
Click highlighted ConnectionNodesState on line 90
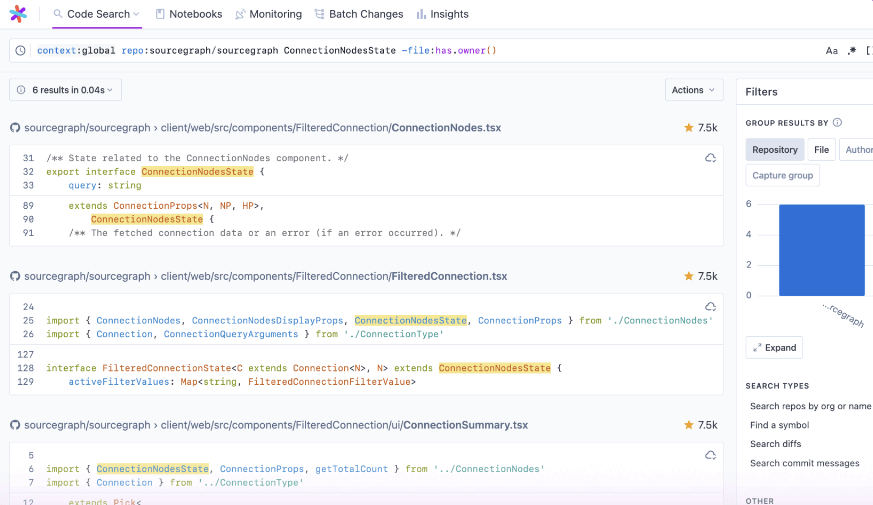pyautogui.click(x=147, y=219)
